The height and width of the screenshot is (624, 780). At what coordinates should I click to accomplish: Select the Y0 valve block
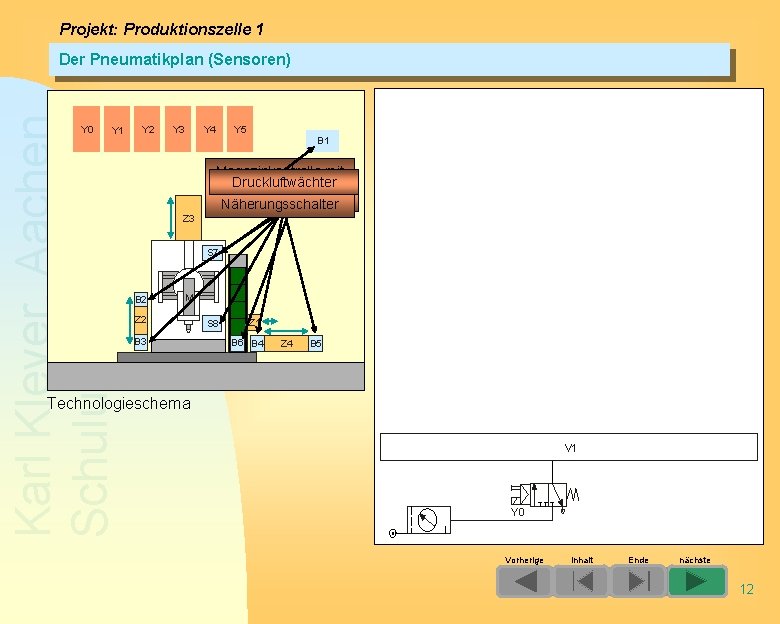click(x=87, y=129)
